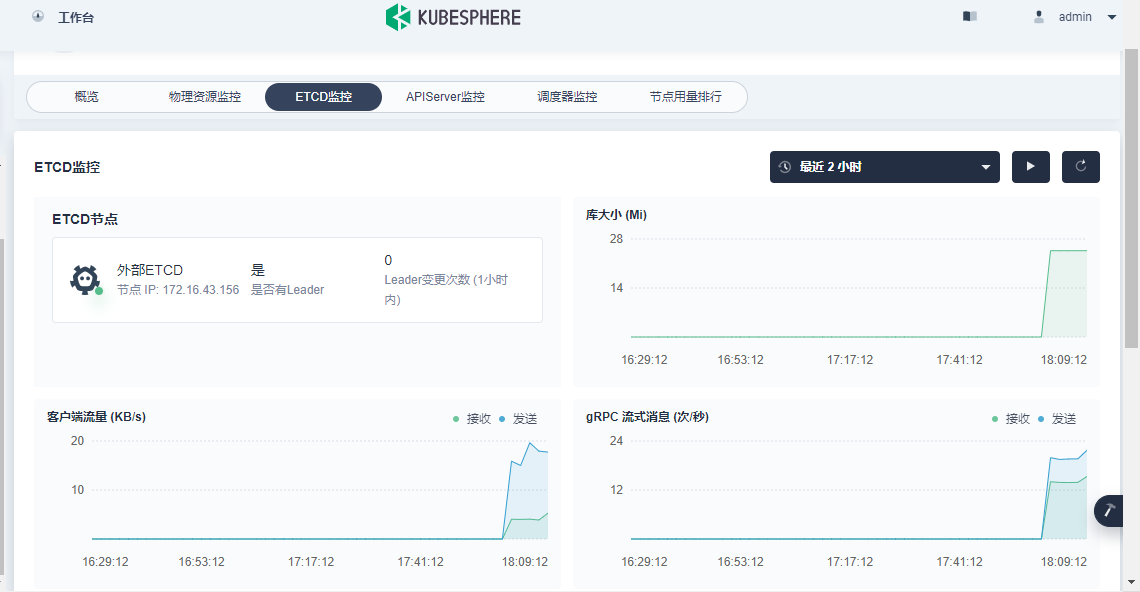Toggle 发送 legend in gRPC chart
This screenshot has width=1140, height=592.
[1058, 419]
